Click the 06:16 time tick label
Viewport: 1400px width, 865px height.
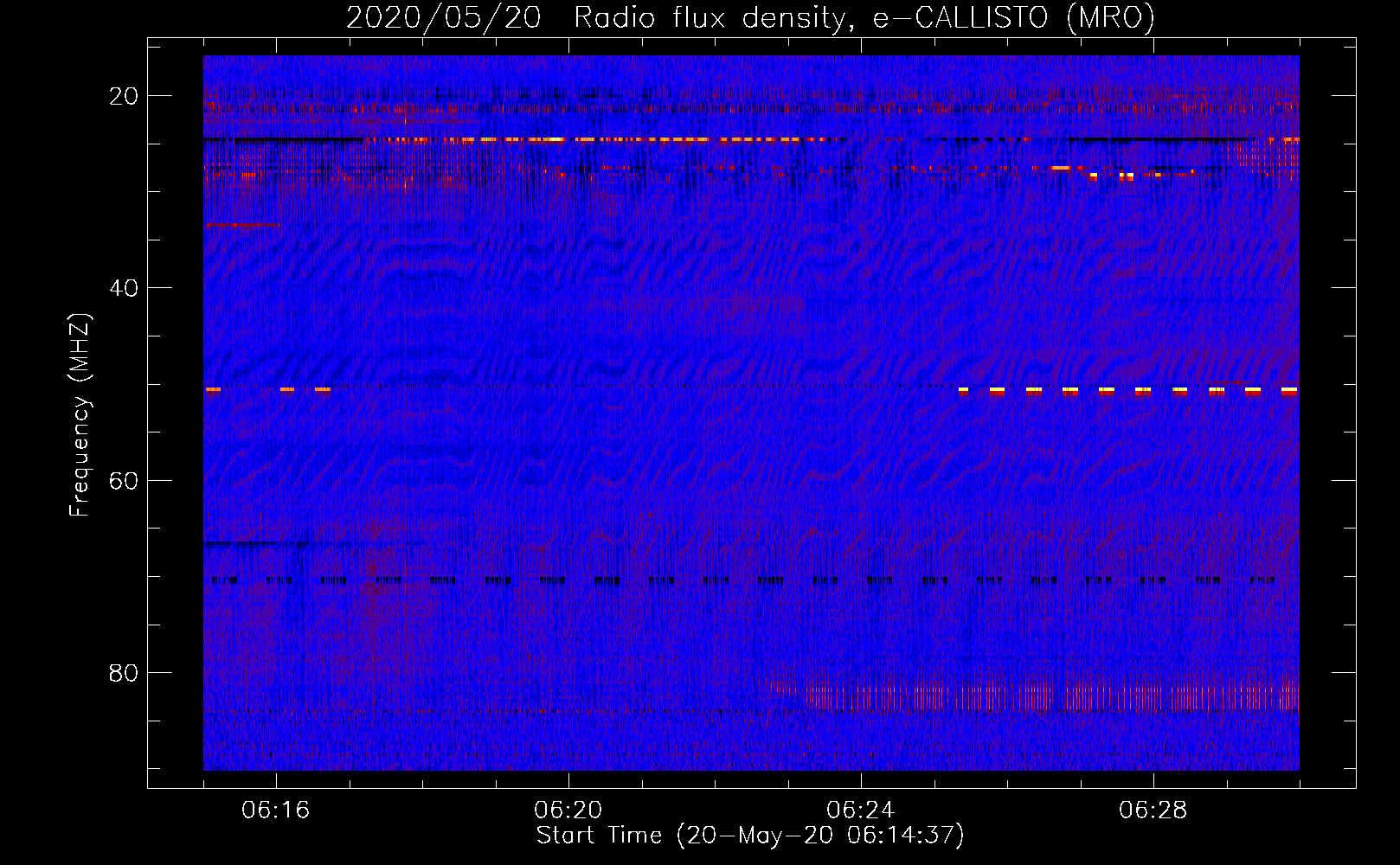[276, 811]
